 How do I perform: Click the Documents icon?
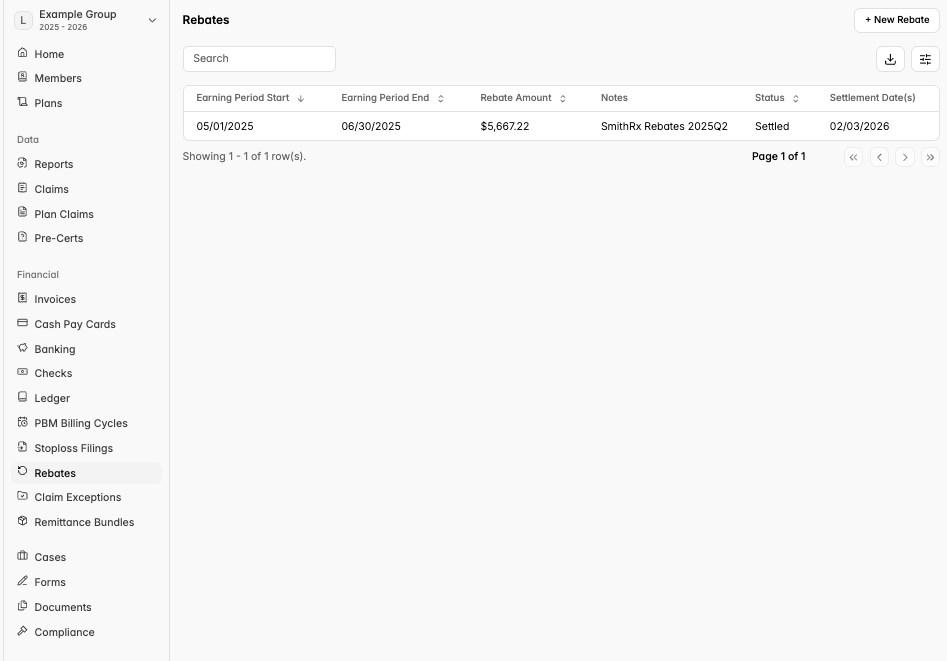[x=22, y=605]
